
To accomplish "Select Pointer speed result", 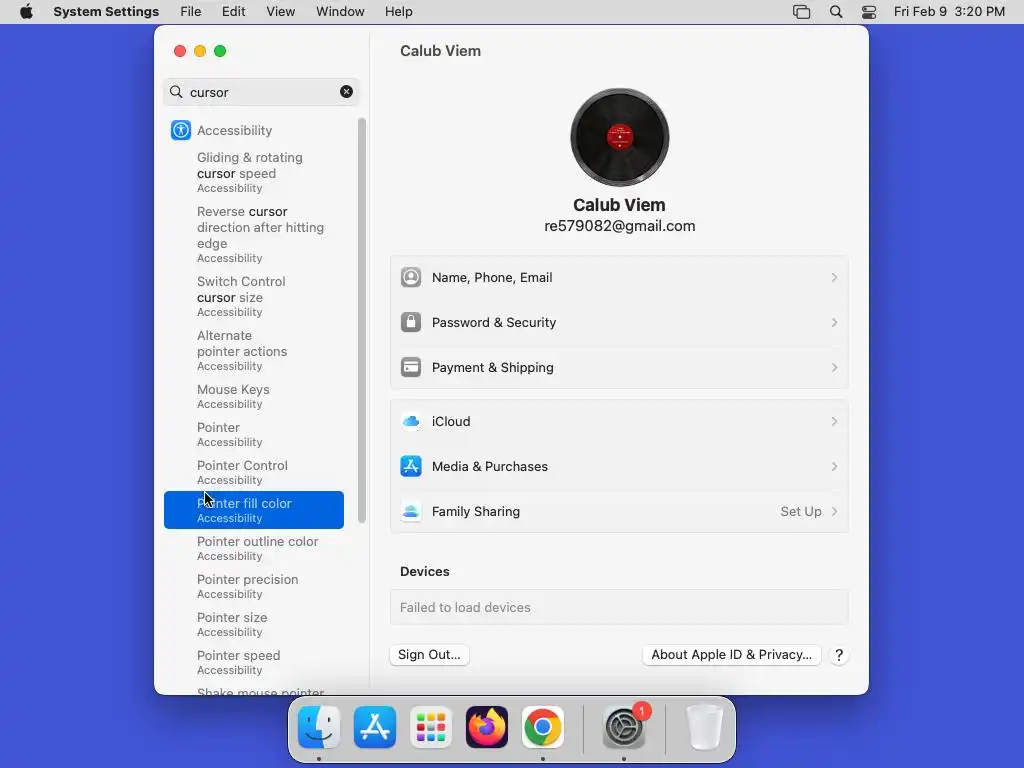I will tap(254, 662).
